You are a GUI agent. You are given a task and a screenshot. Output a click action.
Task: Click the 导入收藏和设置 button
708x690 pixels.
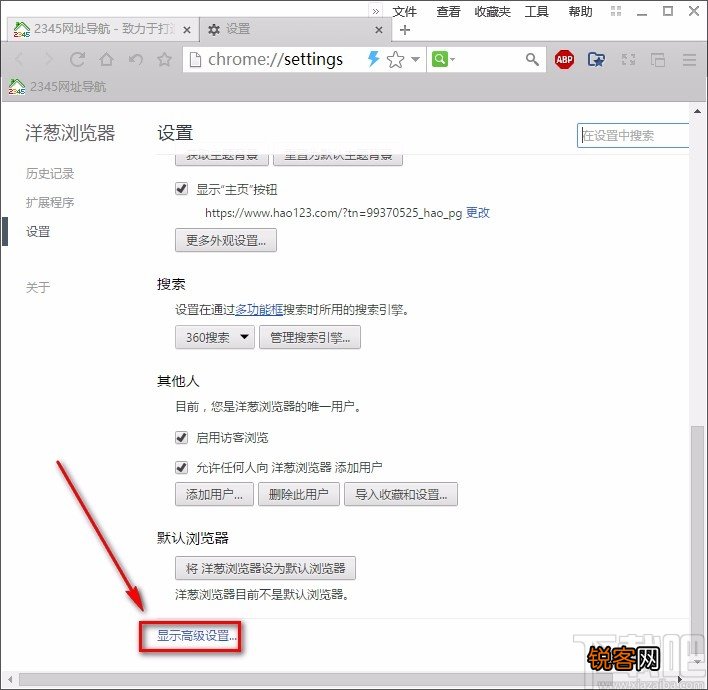[401, 494]
